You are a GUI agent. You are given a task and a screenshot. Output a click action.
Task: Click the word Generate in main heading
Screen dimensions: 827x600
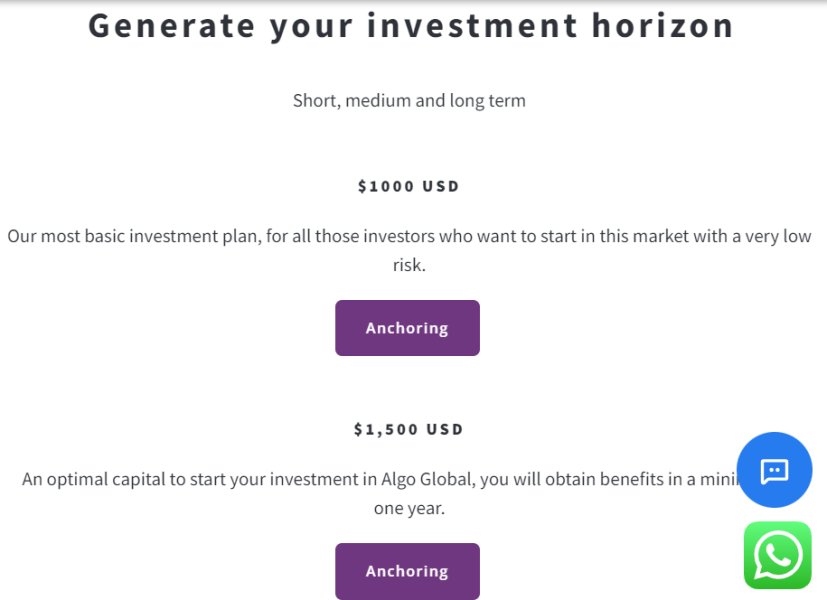(172, 26)
